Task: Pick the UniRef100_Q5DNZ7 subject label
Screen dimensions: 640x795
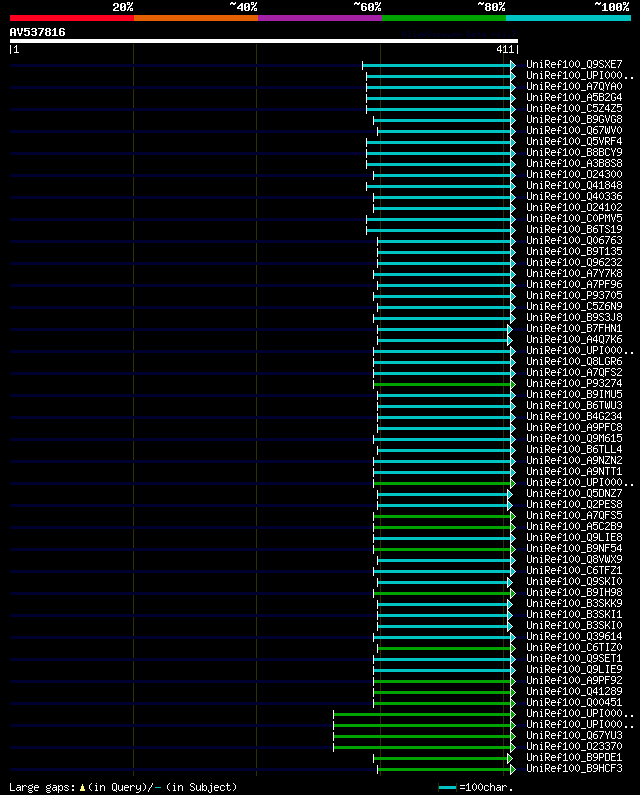Action: pyautogui.click(x=574, y=493)
